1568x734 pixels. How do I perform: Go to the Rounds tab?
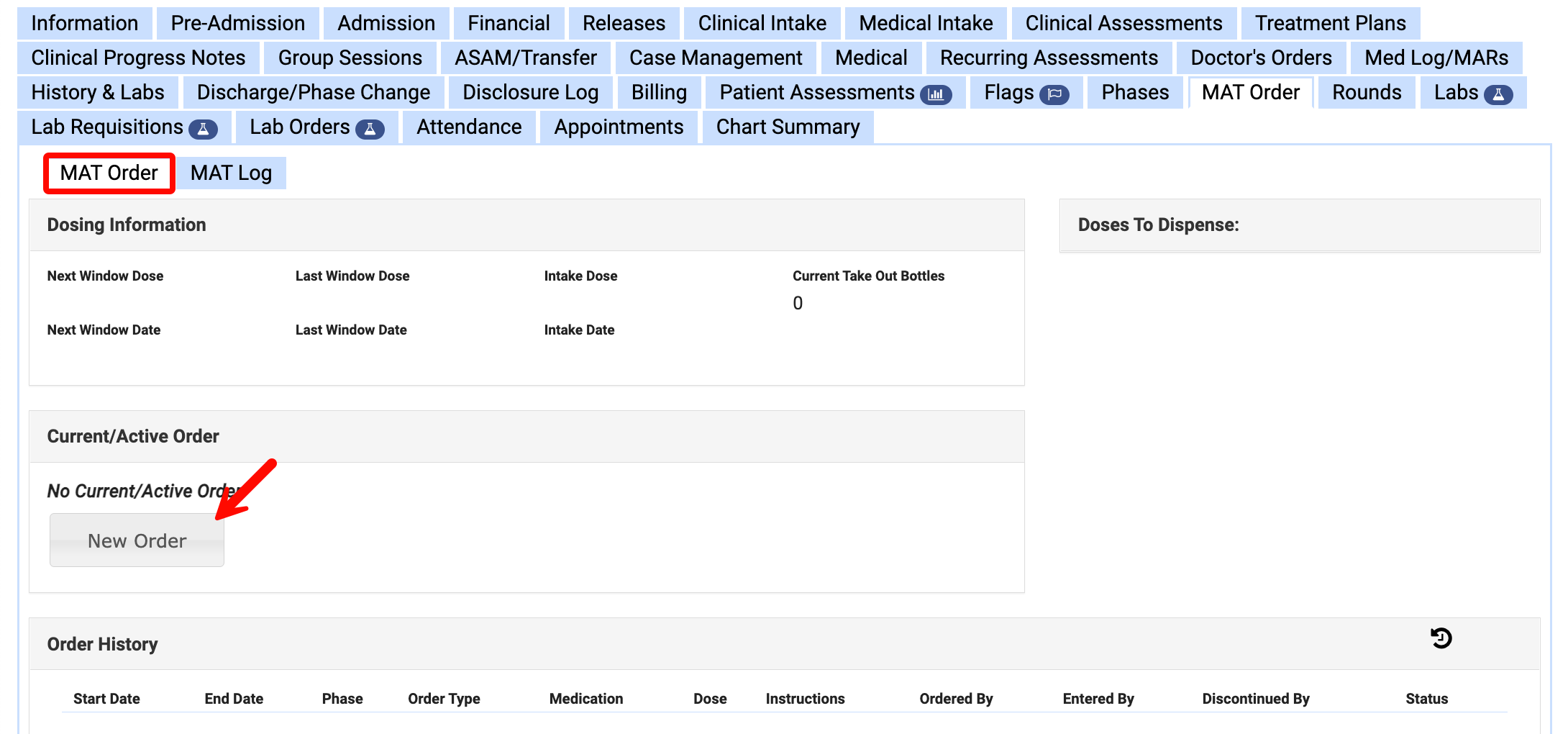tap(1366, 92)
